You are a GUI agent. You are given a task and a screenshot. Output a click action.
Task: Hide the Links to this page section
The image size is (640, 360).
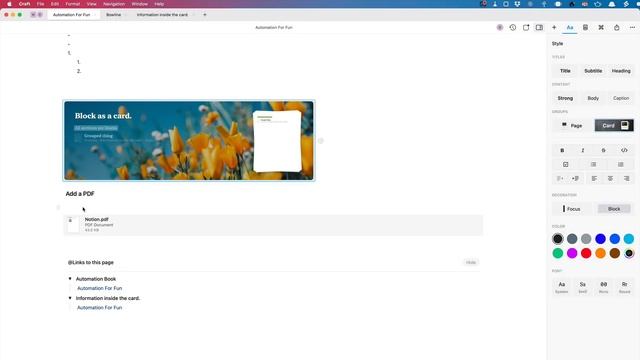point(471,262)
